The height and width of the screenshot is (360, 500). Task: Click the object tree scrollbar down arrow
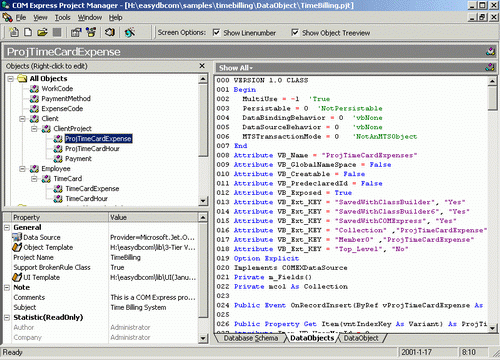(x=203, y=201)
